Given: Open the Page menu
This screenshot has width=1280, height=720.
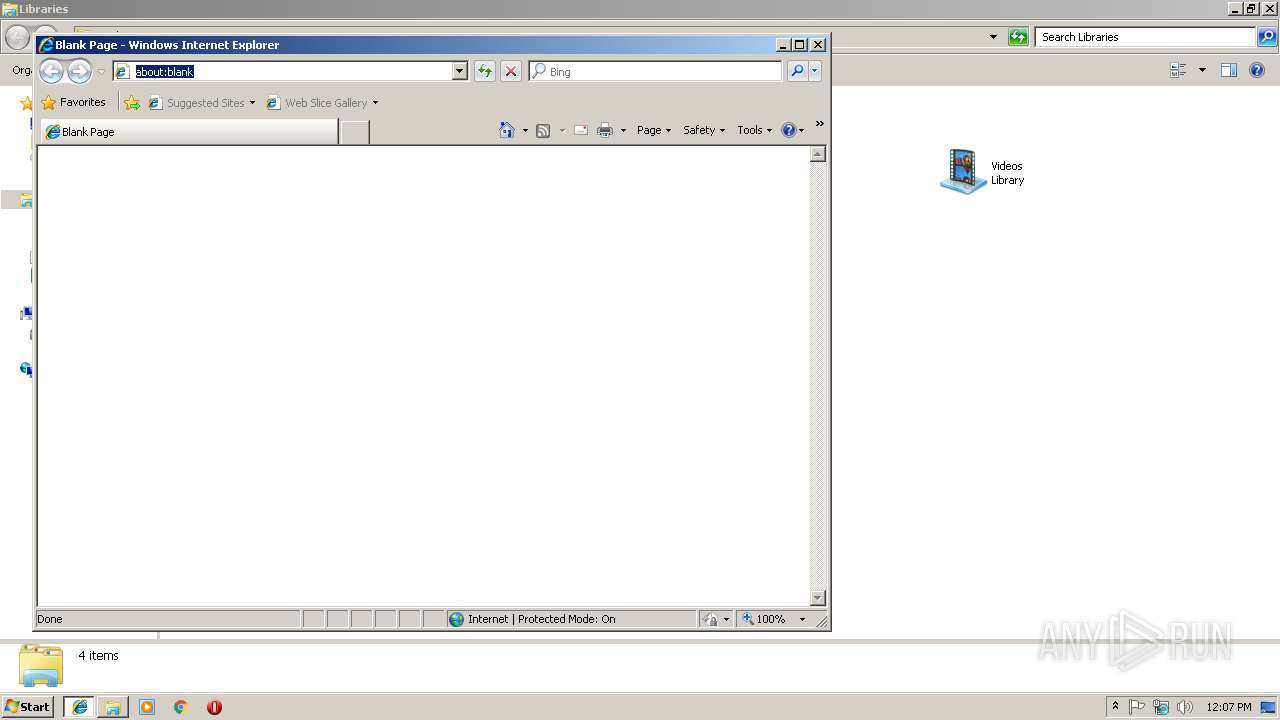Looking at the screenshot, I should point(654,130).
